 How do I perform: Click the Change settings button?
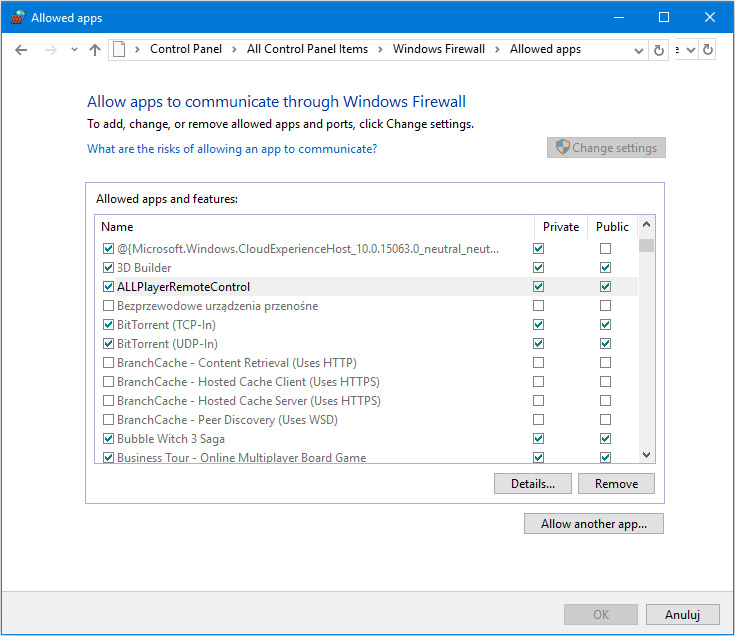coord(606,148)
